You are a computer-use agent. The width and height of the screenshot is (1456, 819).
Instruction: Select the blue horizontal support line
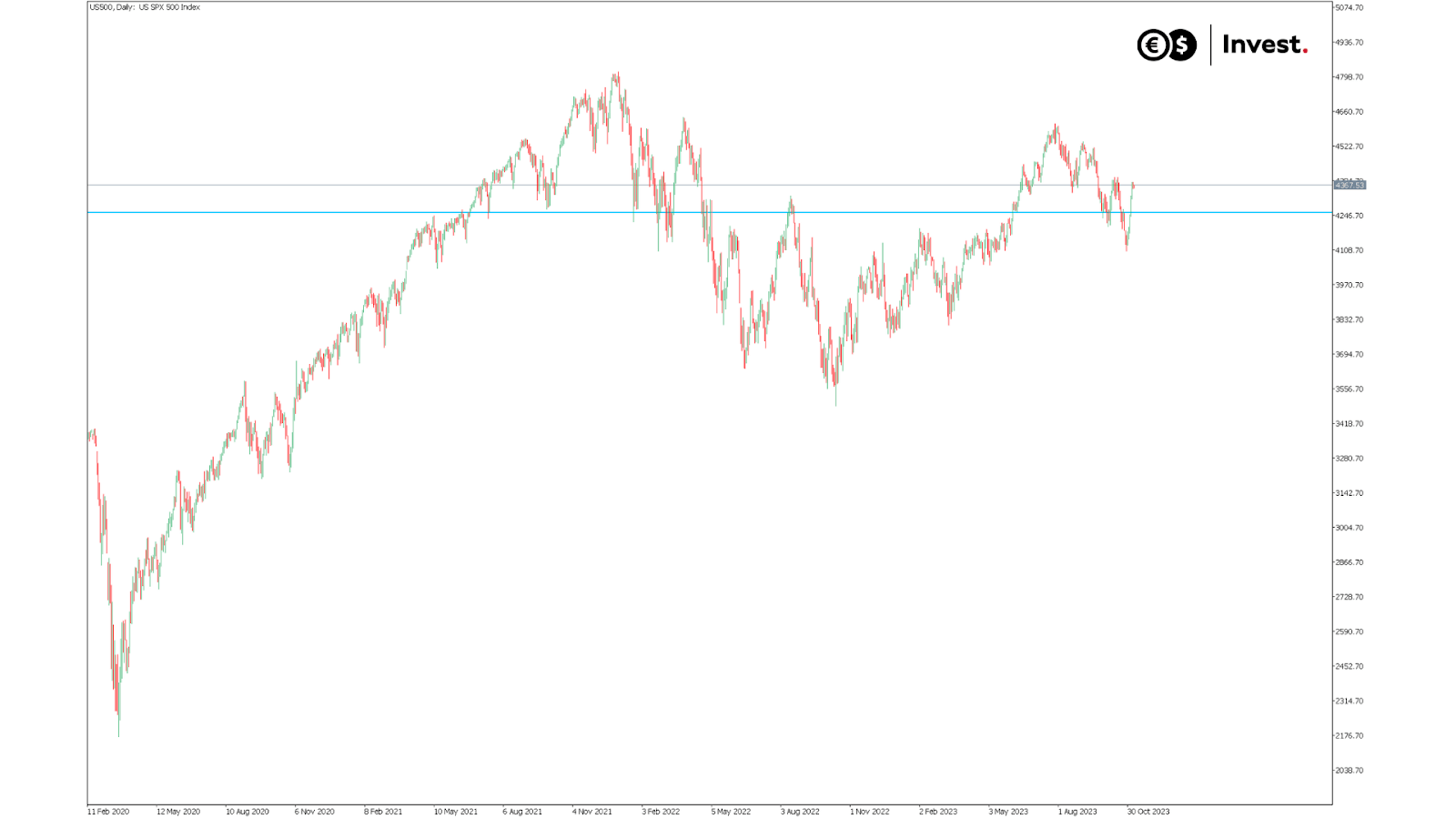[710, 212]
